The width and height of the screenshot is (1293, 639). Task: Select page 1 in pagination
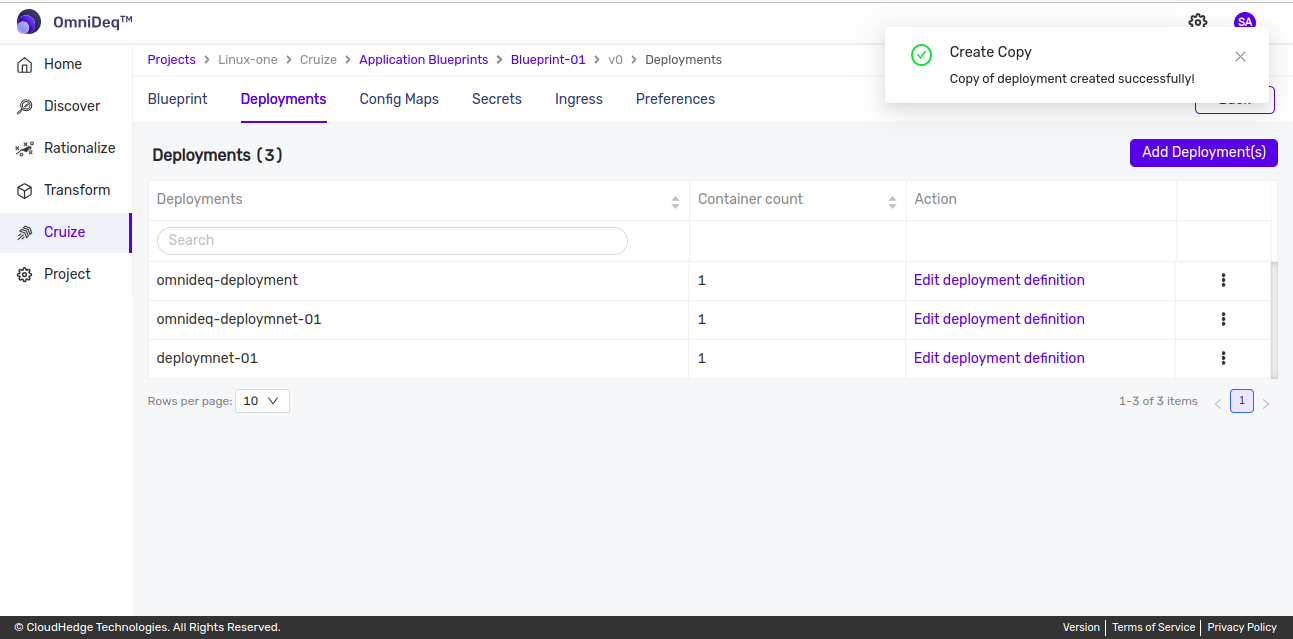[1241, 401]
